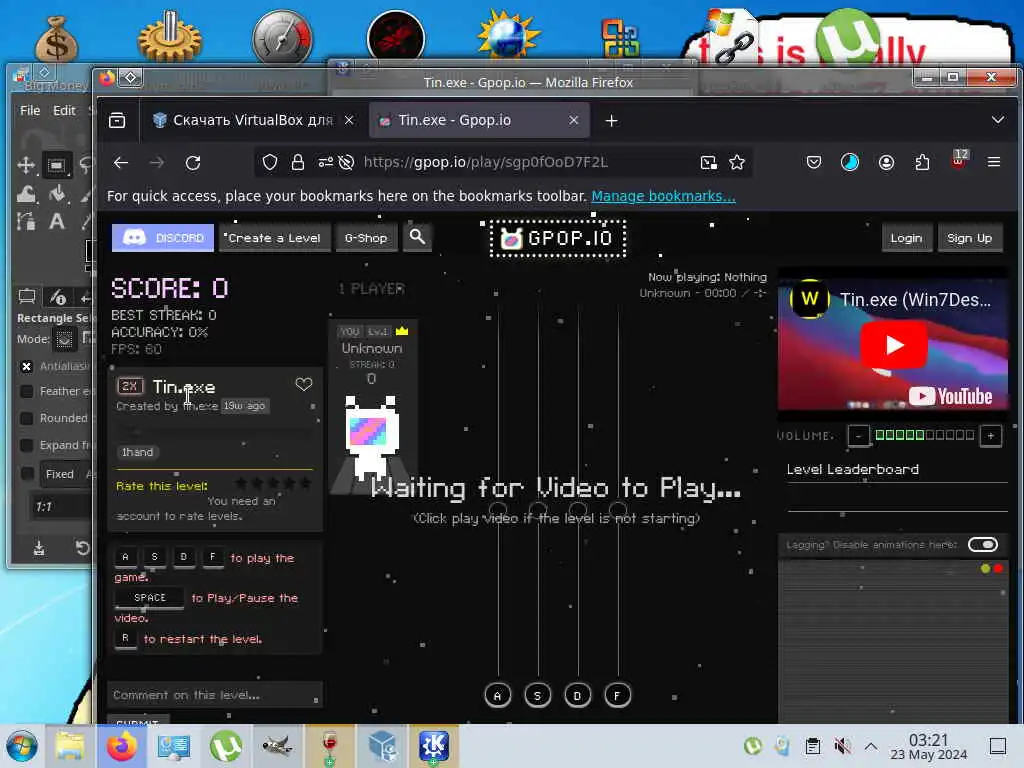This screenshot has width=1024, height=768.
Task: Click the GPOP.IO logo
Action: coord(558,238)
